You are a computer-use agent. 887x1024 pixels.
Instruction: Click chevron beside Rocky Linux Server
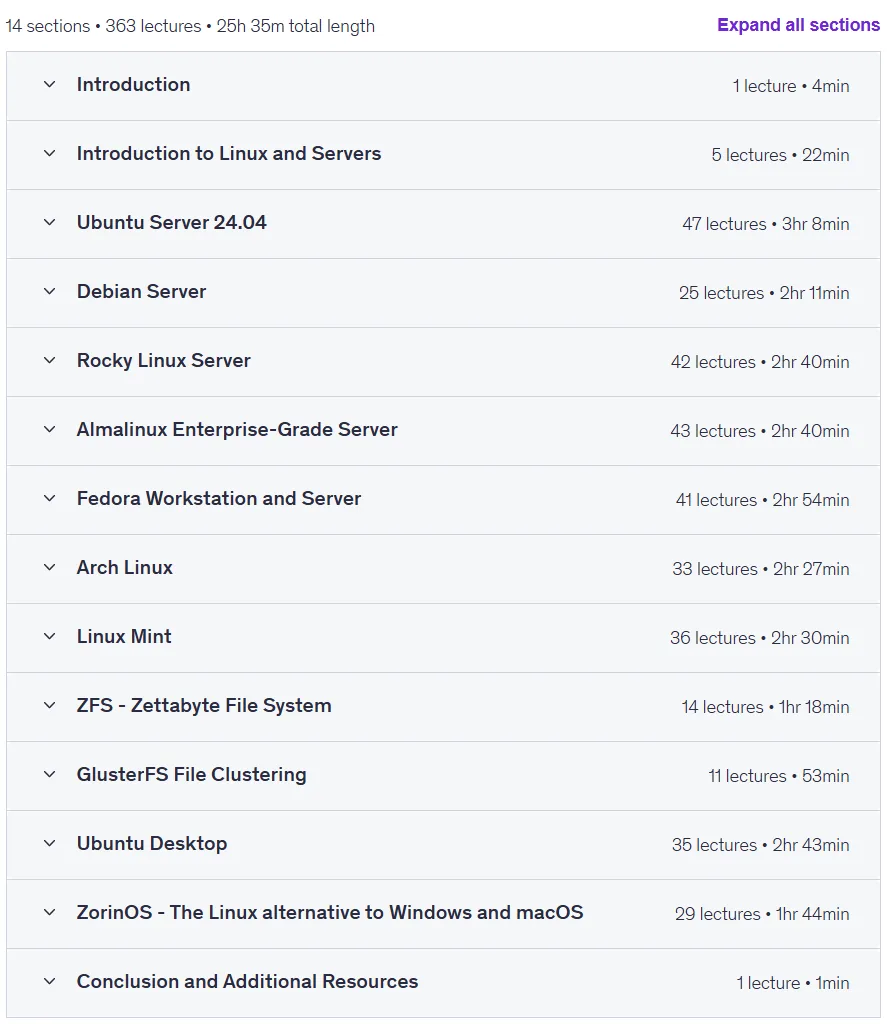click(x=50, y=360)
